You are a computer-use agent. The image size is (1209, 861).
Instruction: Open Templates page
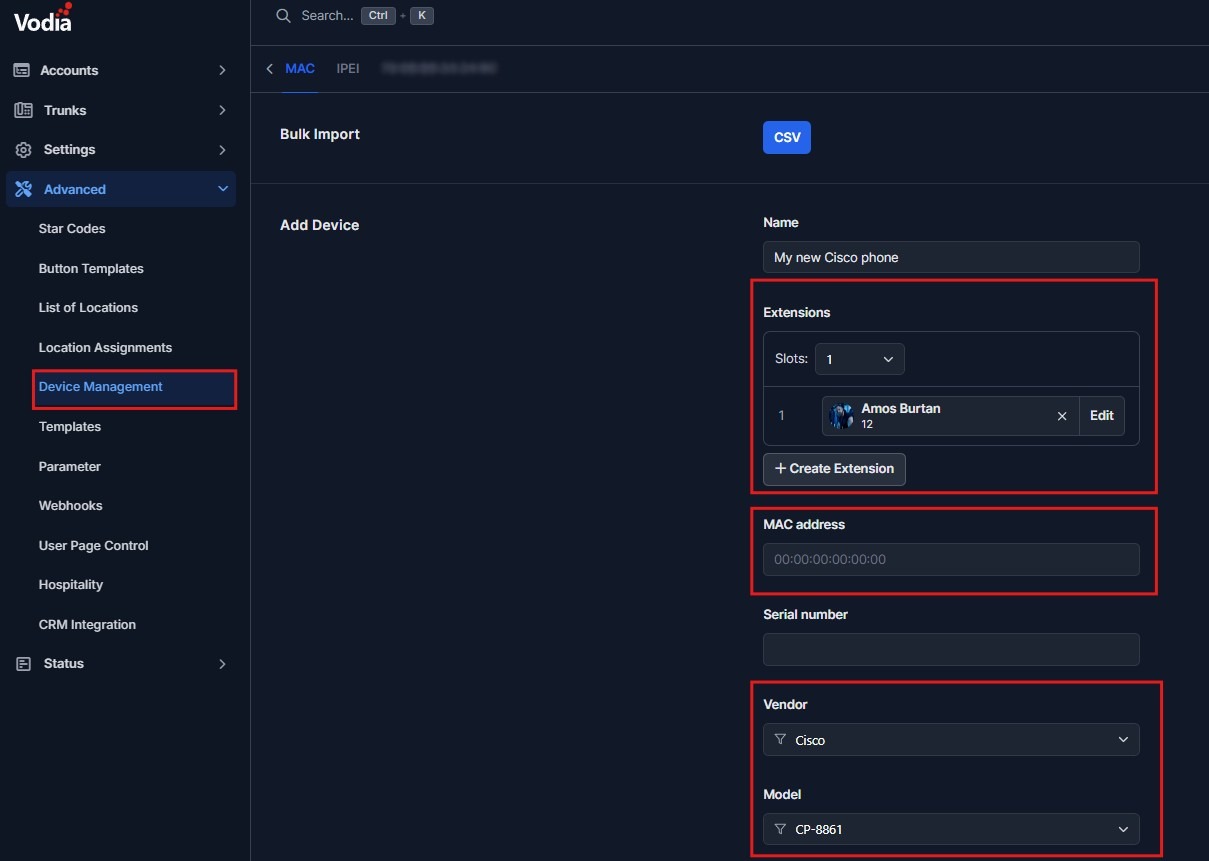[69, 427]
